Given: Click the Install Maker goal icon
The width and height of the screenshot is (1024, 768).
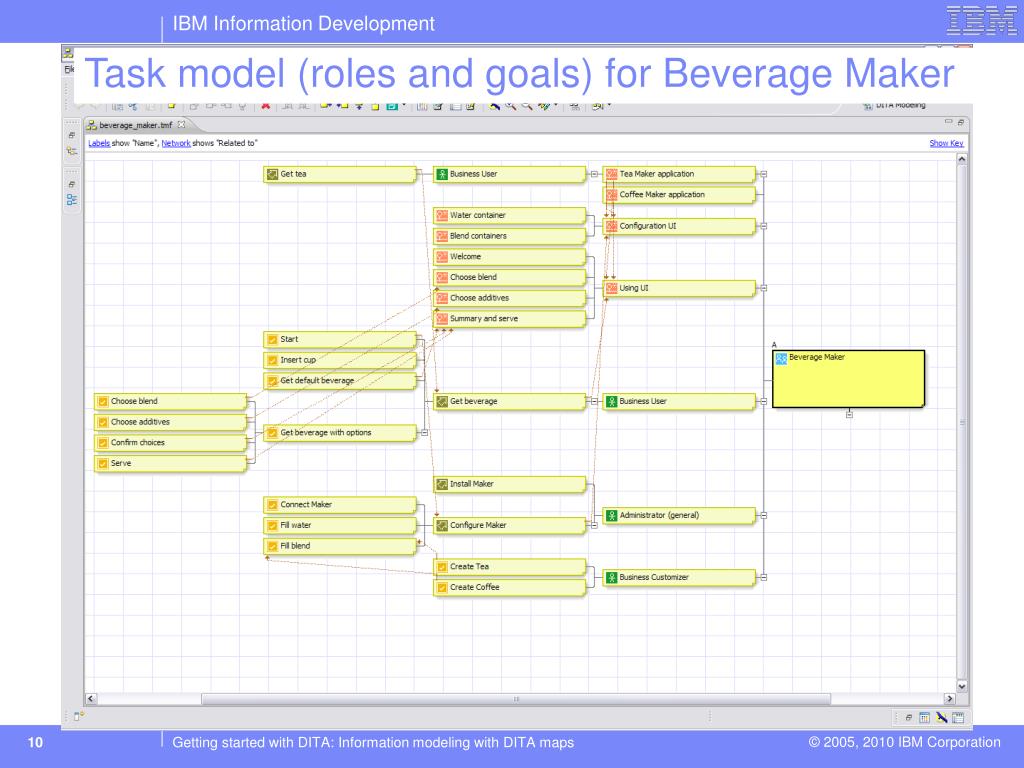Looking at the screenshot, I should click(442, 485).
